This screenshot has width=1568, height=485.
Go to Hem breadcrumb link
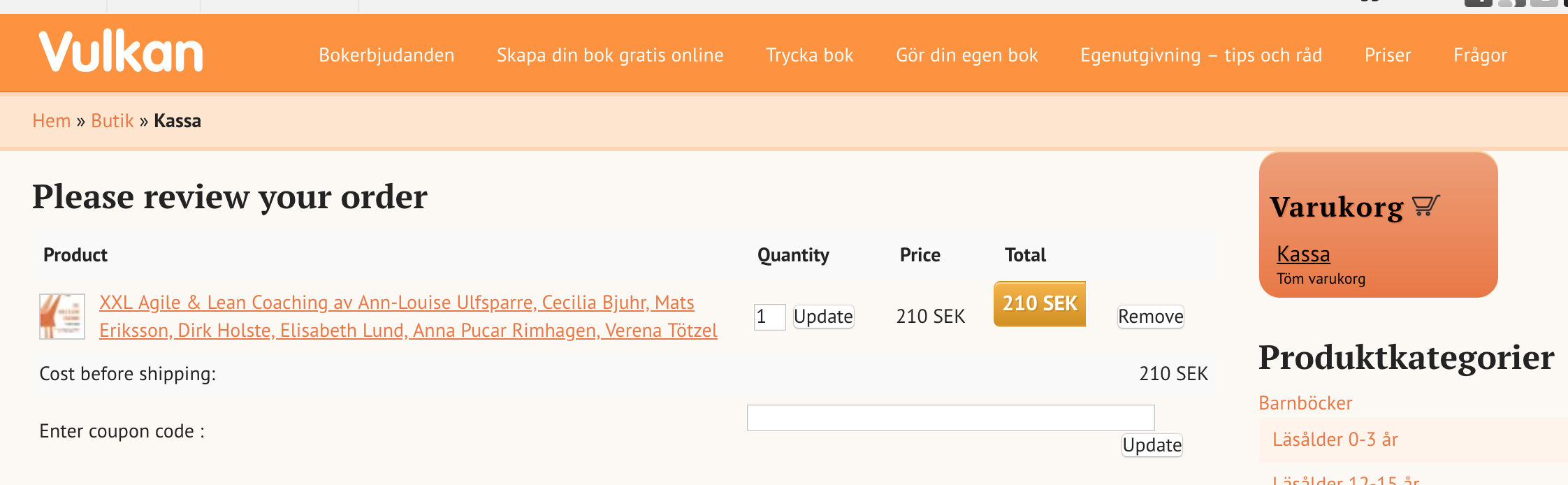[x=52, y=121]
